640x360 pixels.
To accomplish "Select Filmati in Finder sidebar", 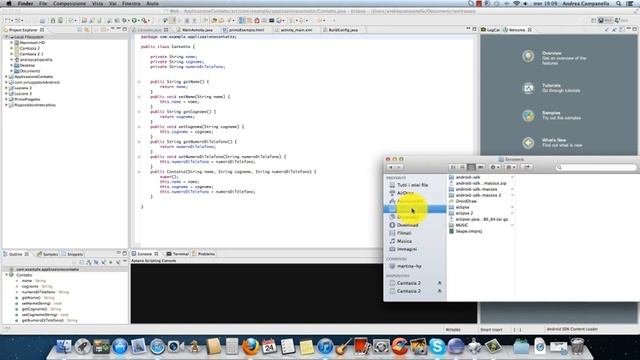I will [x=404, y=233].
